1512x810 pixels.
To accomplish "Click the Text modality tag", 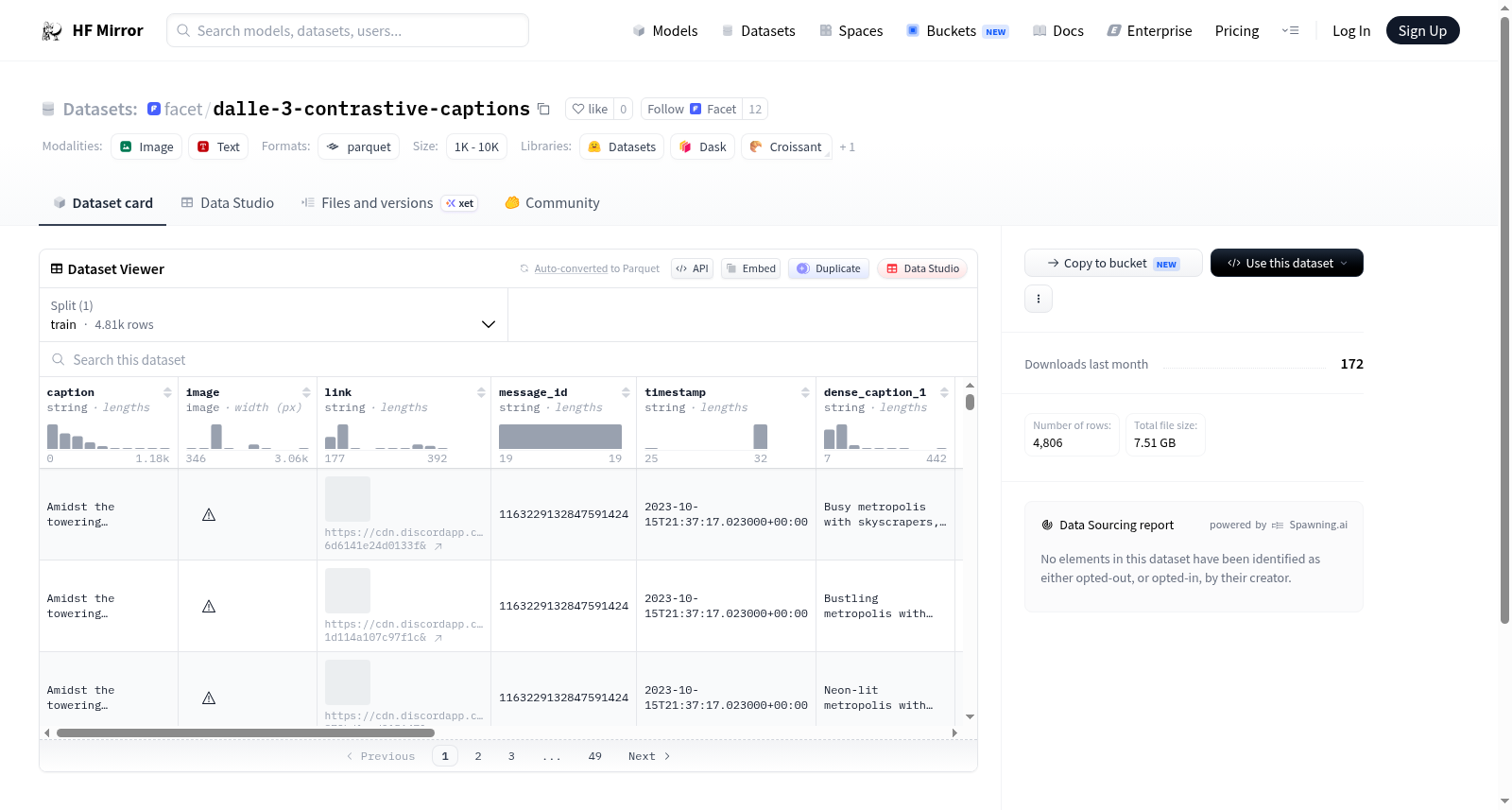I will pos(218,146).
